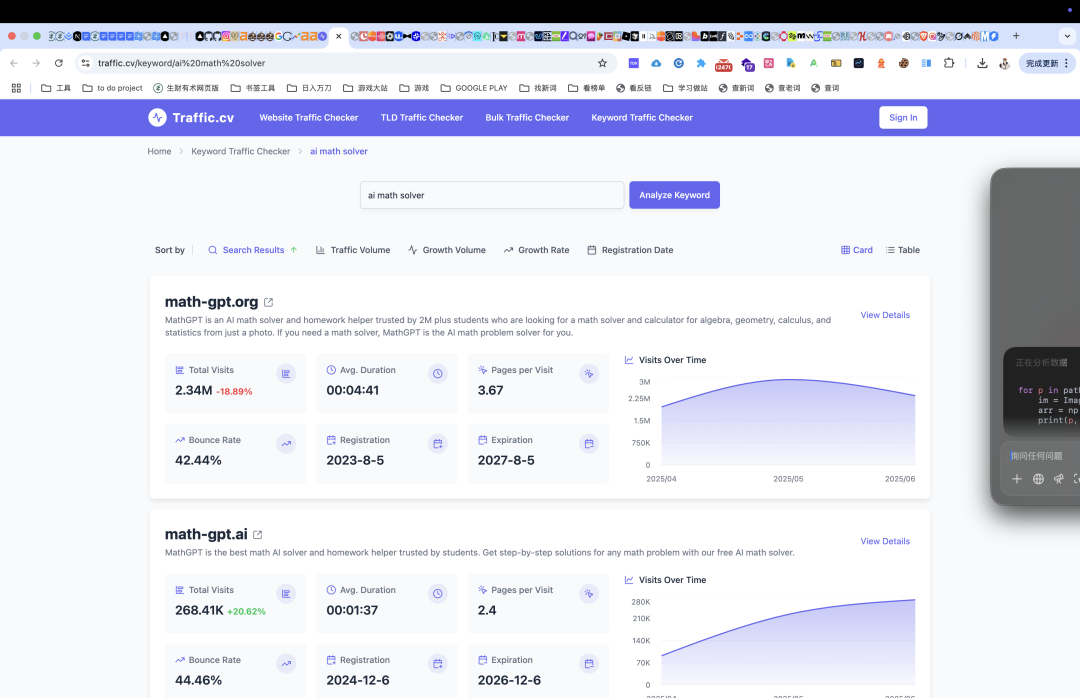The height and width of the screenshot is (698, 1080).
Task: Switch to Card view
Action: click(856, 250)
